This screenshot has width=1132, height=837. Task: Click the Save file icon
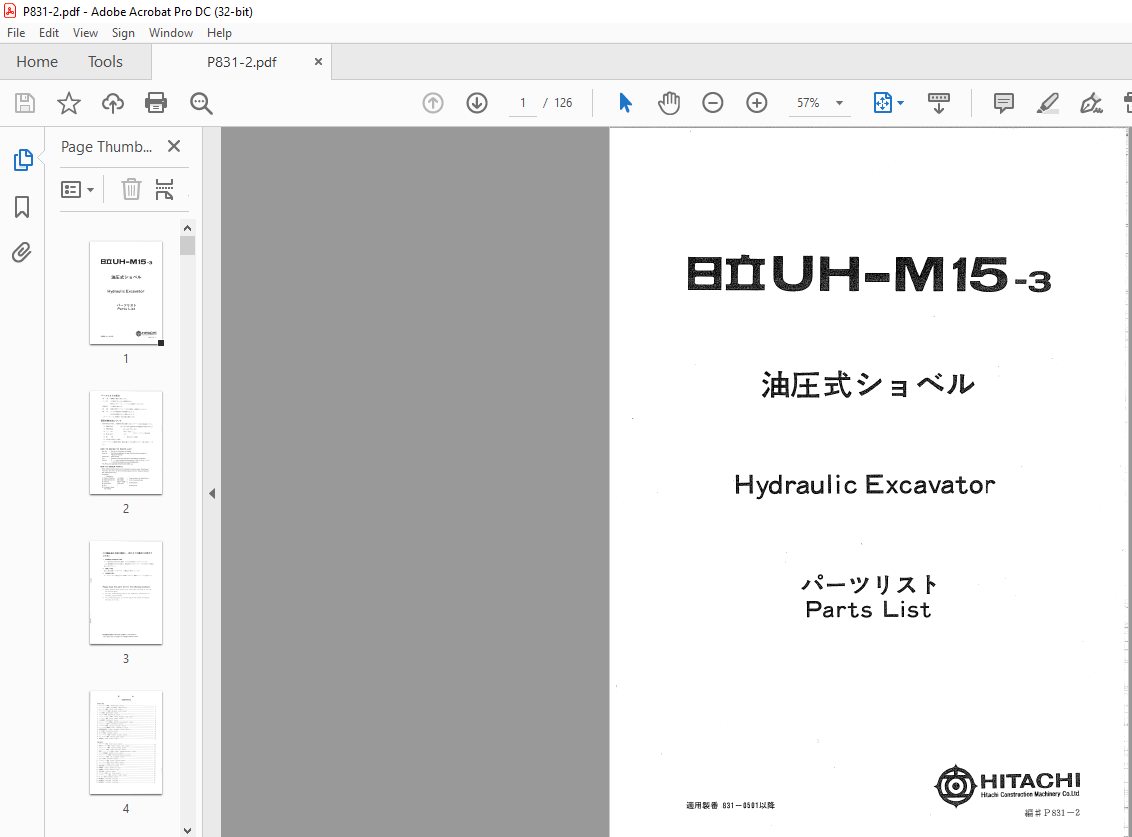tap(25, 103)
